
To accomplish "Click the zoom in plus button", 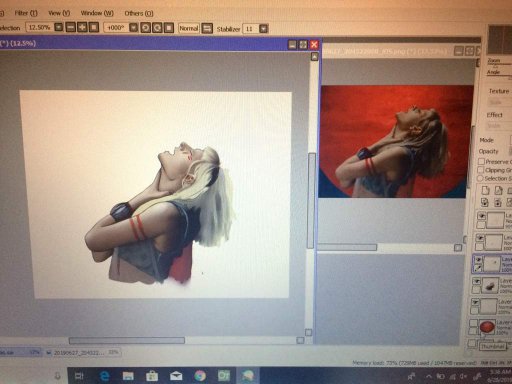I will tap(82, 27).
